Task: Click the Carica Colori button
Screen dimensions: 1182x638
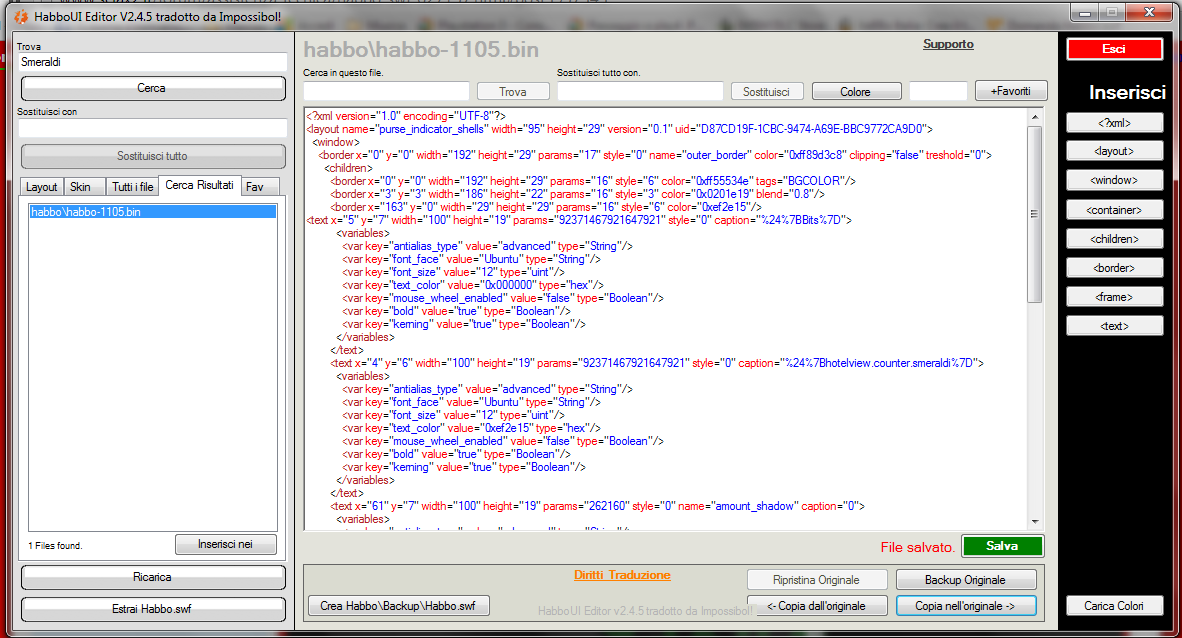Action: [x=1114, y=606]
